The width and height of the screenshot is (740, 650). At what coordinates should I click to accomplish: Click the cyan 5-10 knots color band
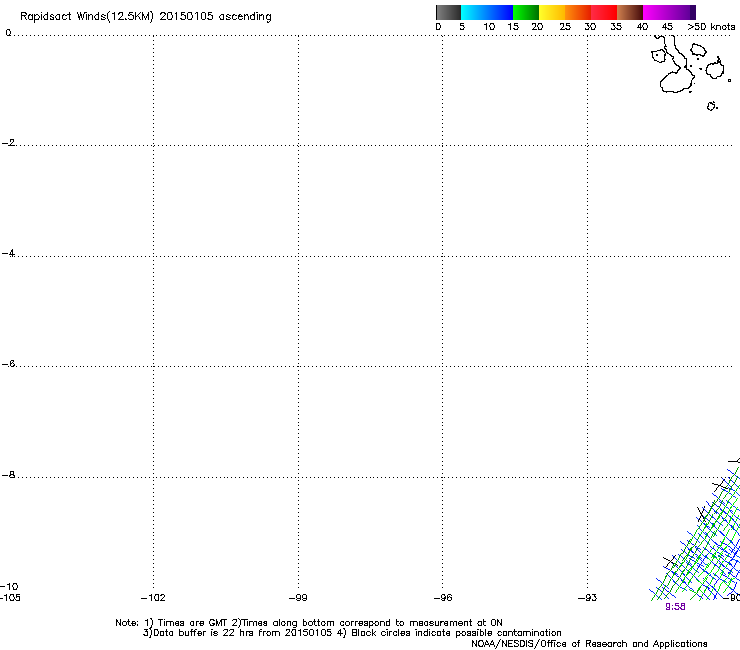click(474, 12)
